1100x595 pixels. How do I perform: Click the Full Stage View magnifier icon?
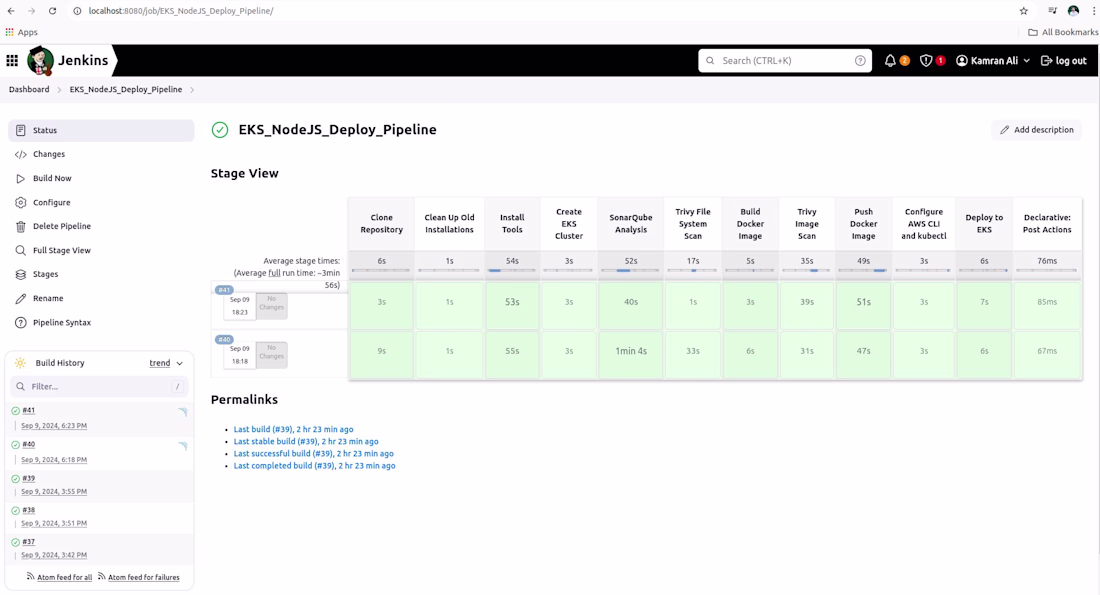(x=20, y=250)
